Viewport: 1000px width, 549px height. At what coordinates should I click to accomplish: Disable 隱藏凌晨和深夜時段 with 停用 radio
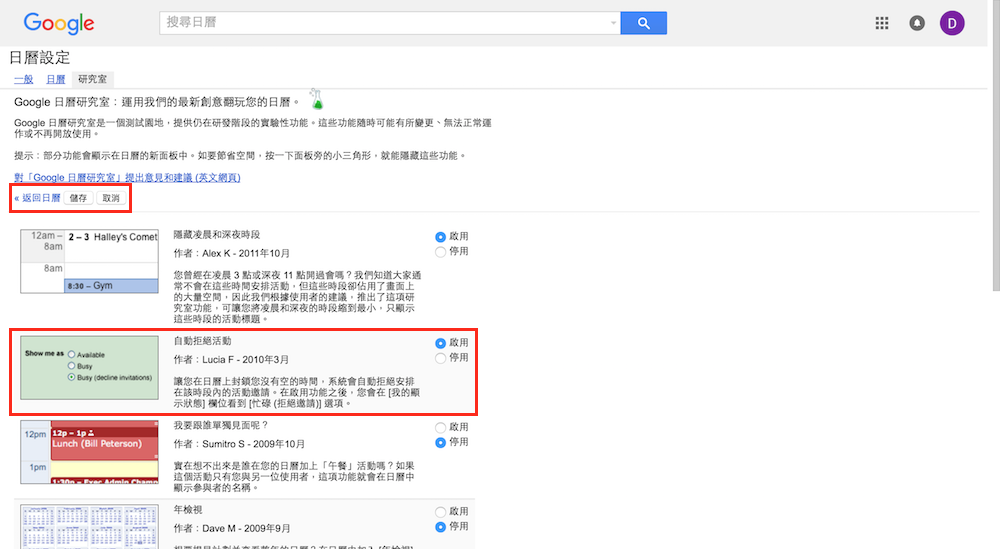point(440,252)
